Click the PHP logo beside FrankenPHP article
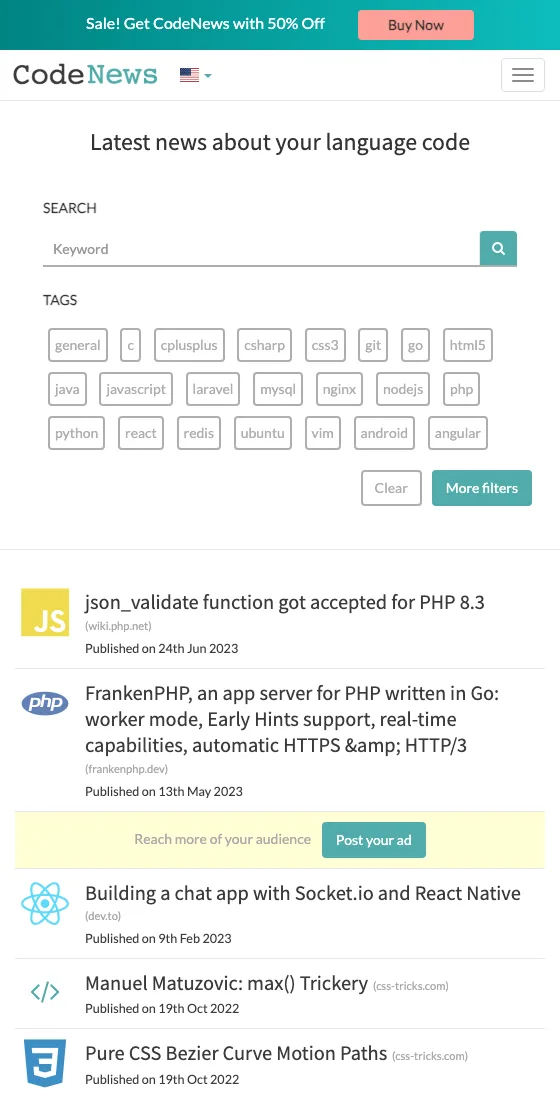The width and height of the screenshot is (560, 1100). click(x=45, y=703)
